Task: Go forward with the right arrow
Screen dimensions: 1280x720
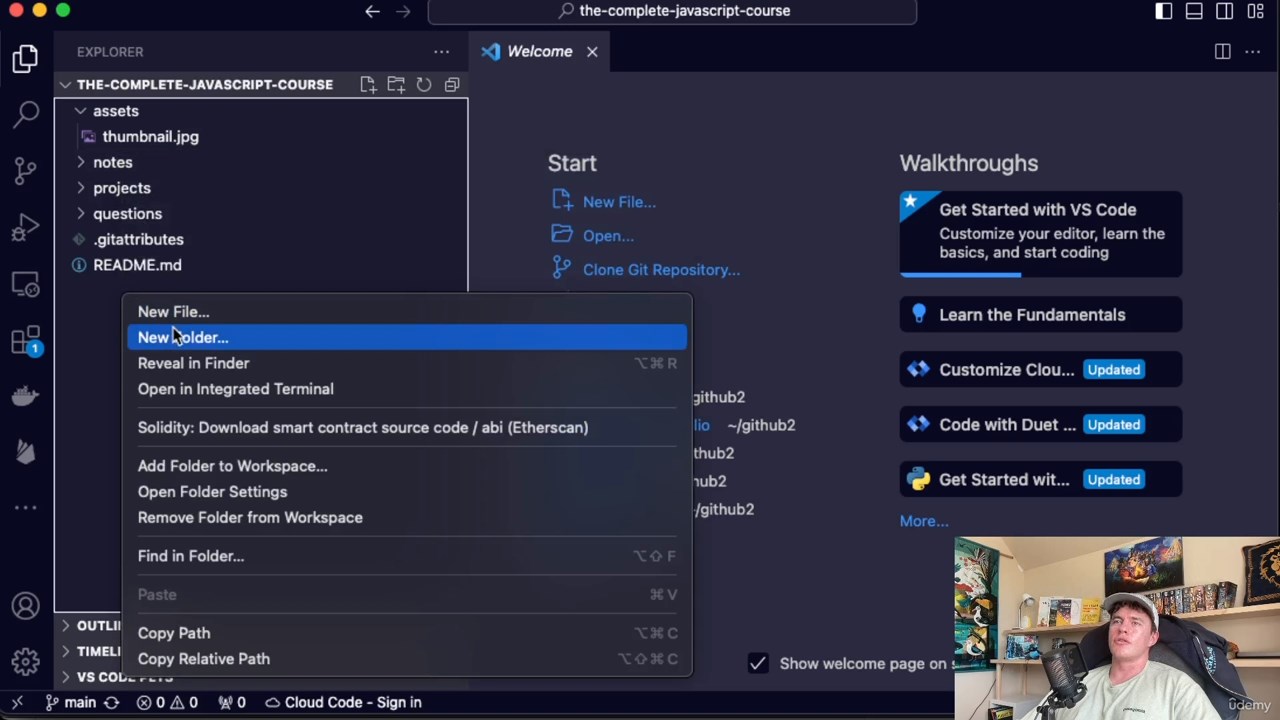Action: [x=403, y=11]
